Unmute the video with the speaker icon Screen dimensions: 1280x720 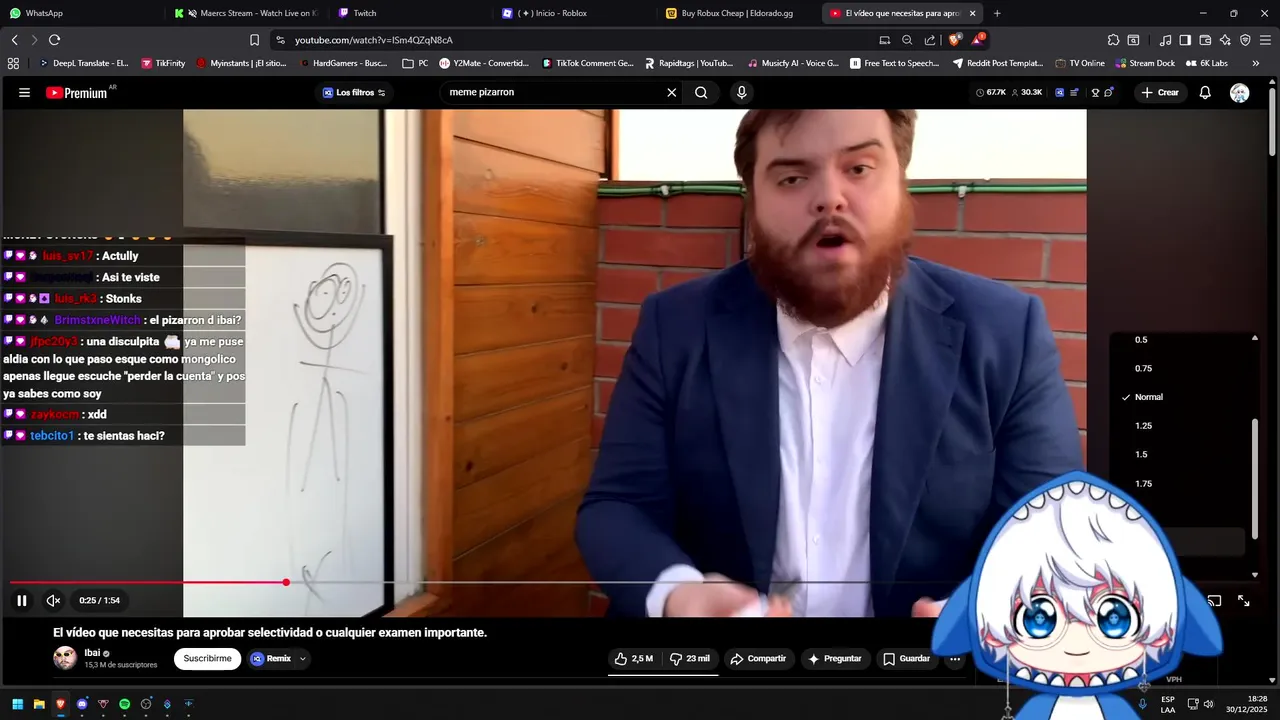pyautogui.click(x=54, y=601)
